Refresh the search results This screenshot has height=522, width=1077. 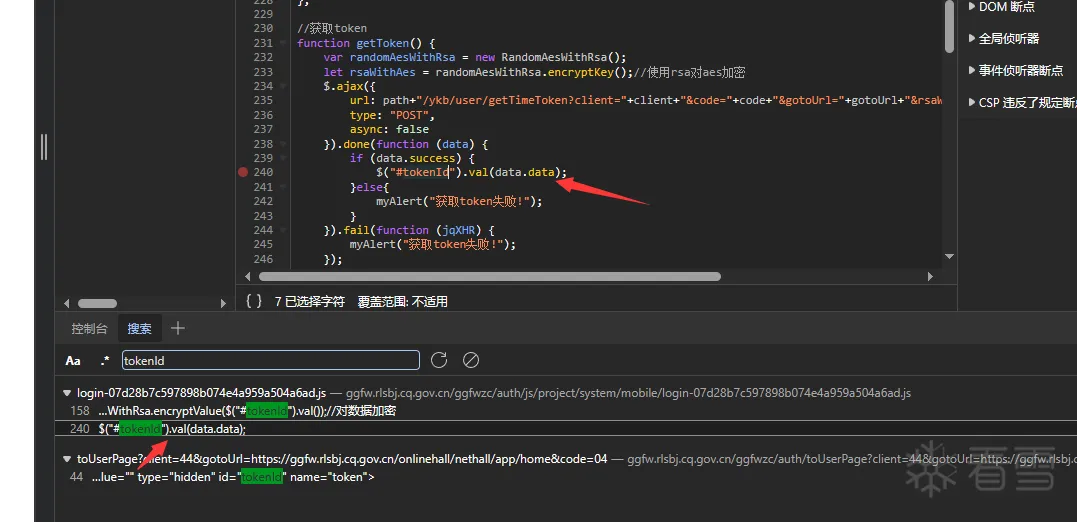coord(439,360)
